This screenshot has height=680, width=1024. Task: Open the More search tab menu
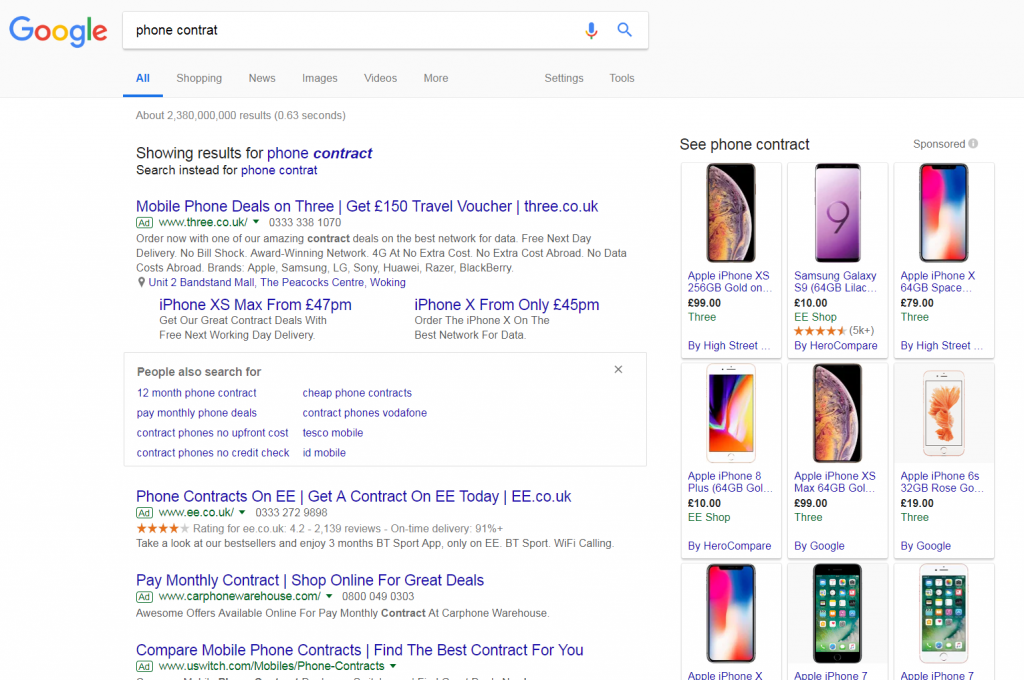pyautogui.click(x=436, y=78)
